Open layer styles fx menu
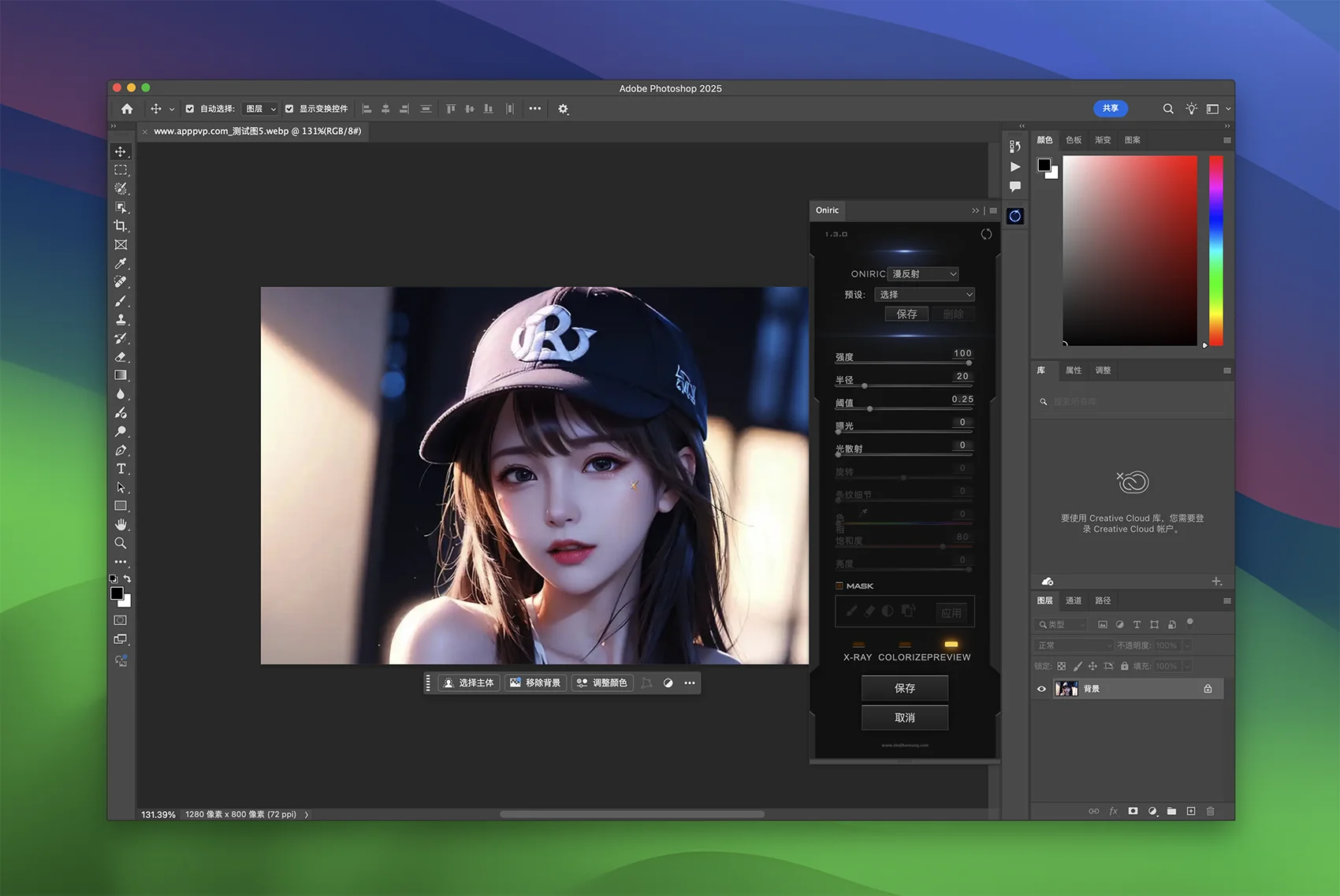The height and width of the screenshot is (896, 1340). [1113, 811]
